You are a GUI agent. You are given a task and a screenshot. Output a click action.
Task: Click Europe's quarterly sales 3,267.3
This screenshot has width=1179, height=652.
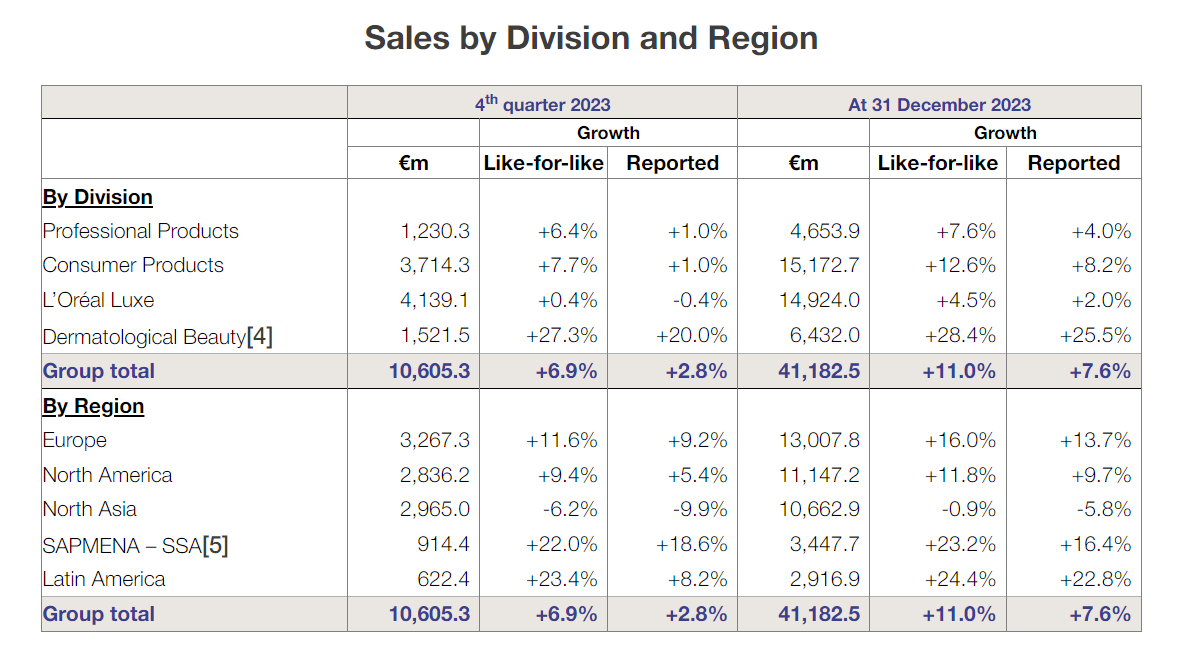435,440
